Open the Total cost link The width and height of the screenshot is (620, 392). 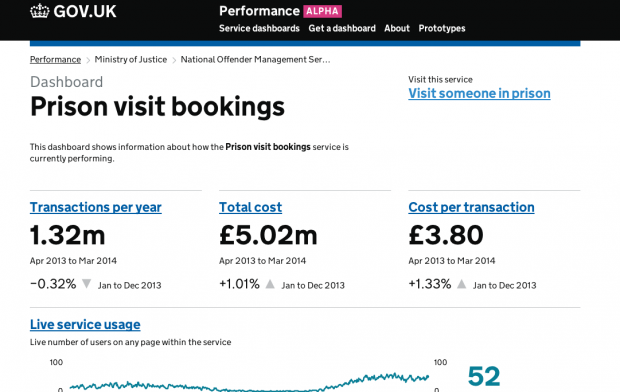[x=250, y=207]
